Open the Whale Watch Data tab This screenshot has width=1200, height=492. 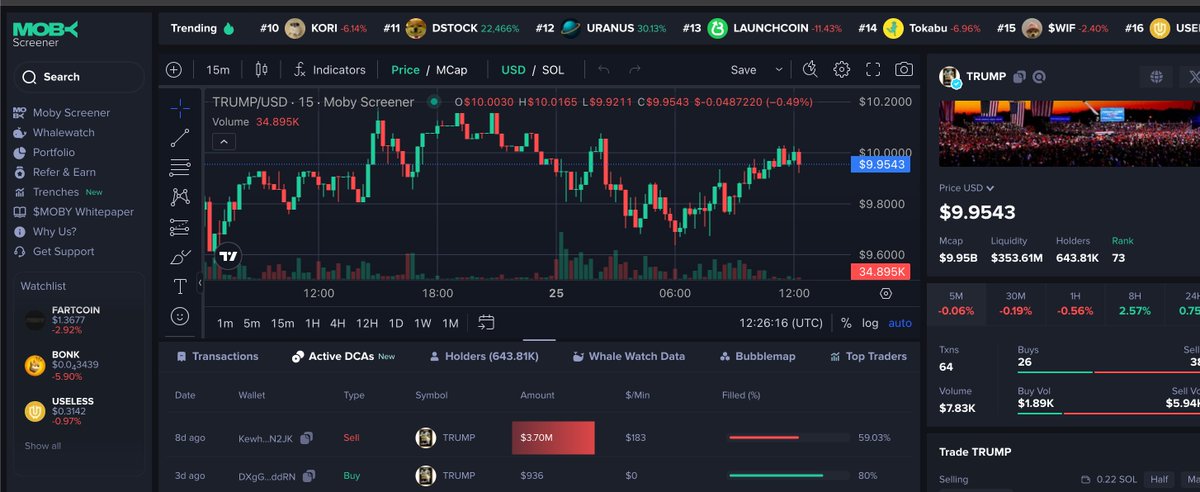click(x=629, y=356)
